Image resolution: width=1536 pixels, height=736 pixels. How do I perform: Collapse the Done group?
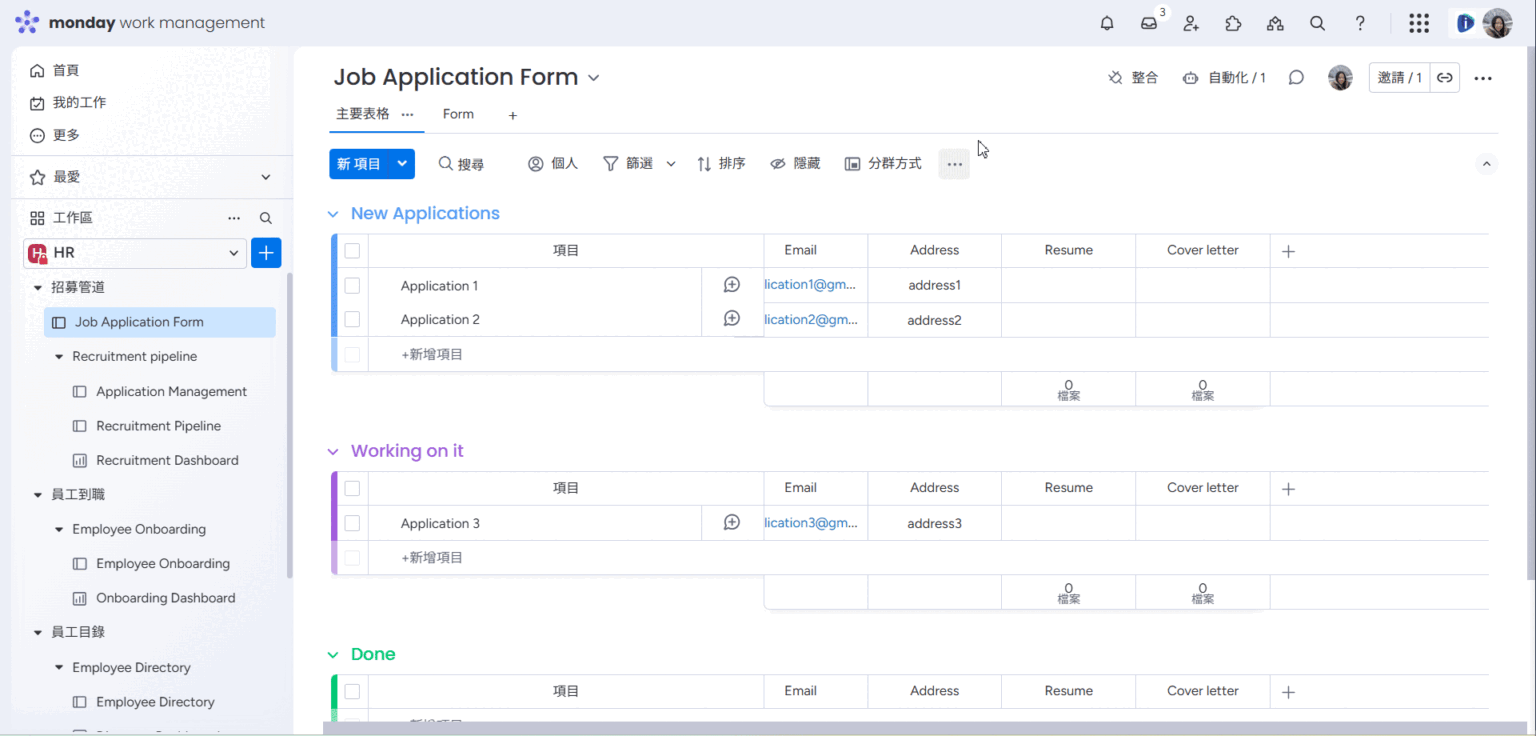click(x=333, y=655)
